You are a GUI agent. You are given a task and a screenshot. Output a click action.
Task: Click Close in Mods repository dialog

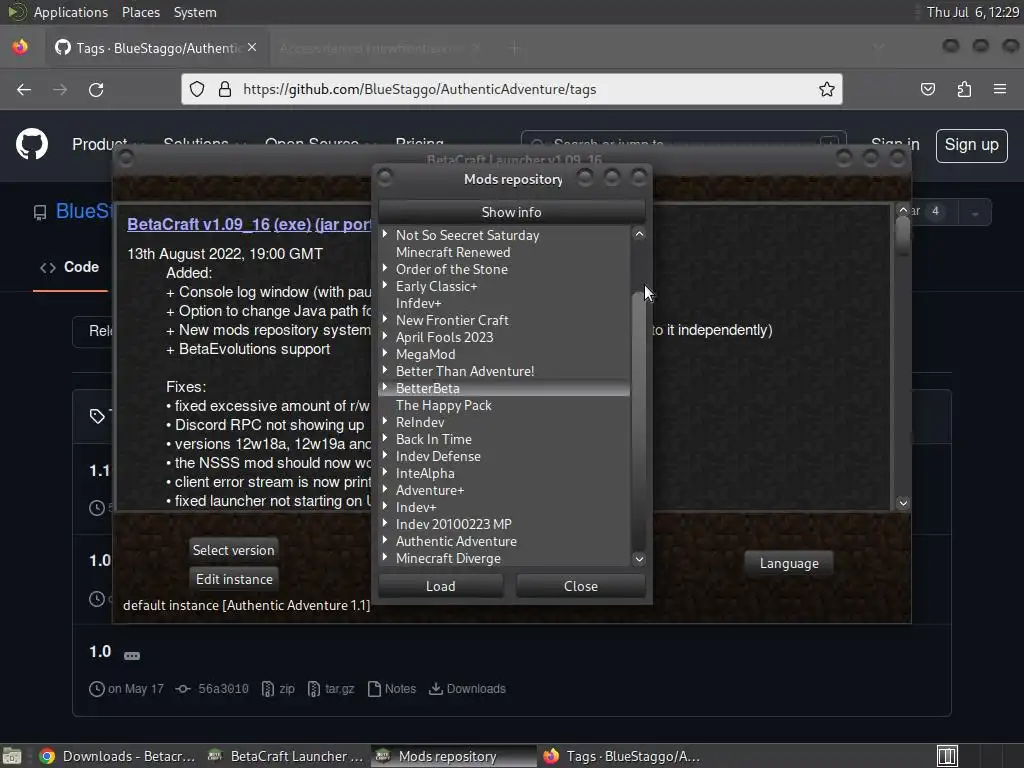tap(581, 586)
